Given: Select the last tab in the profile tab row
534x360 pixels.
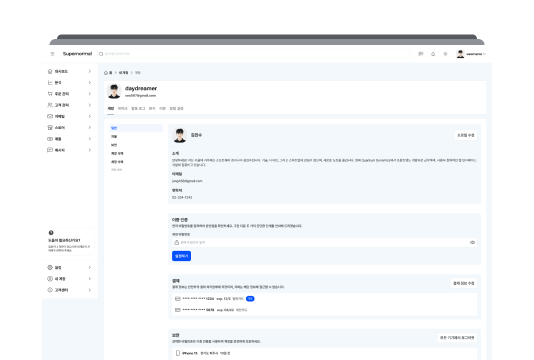Looking at the screenshot, I should tap(176, 109).
